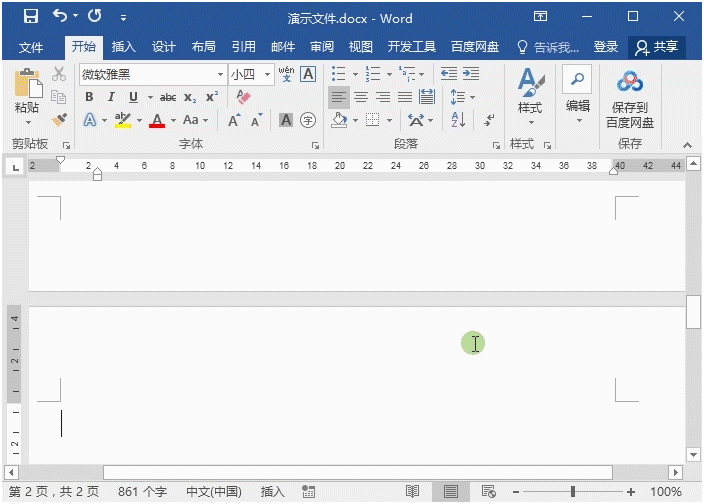Expand the underline style dropdown arrow
Screen dimensions: 704x504
tap(150, 97)
